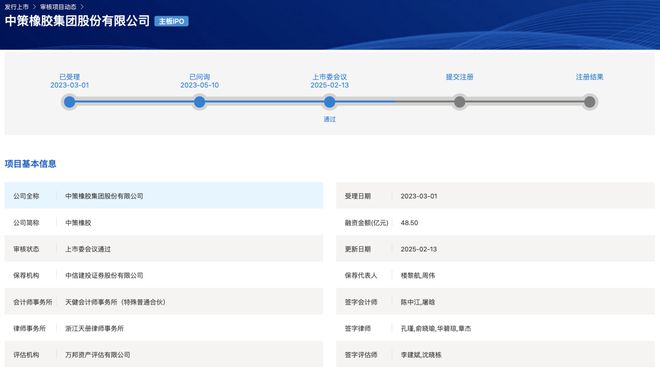The image size is (660, 376).
Task: Click the 公司全称 value 中策橡胶集团股份有限公司
Action: (x=104, y=196)
